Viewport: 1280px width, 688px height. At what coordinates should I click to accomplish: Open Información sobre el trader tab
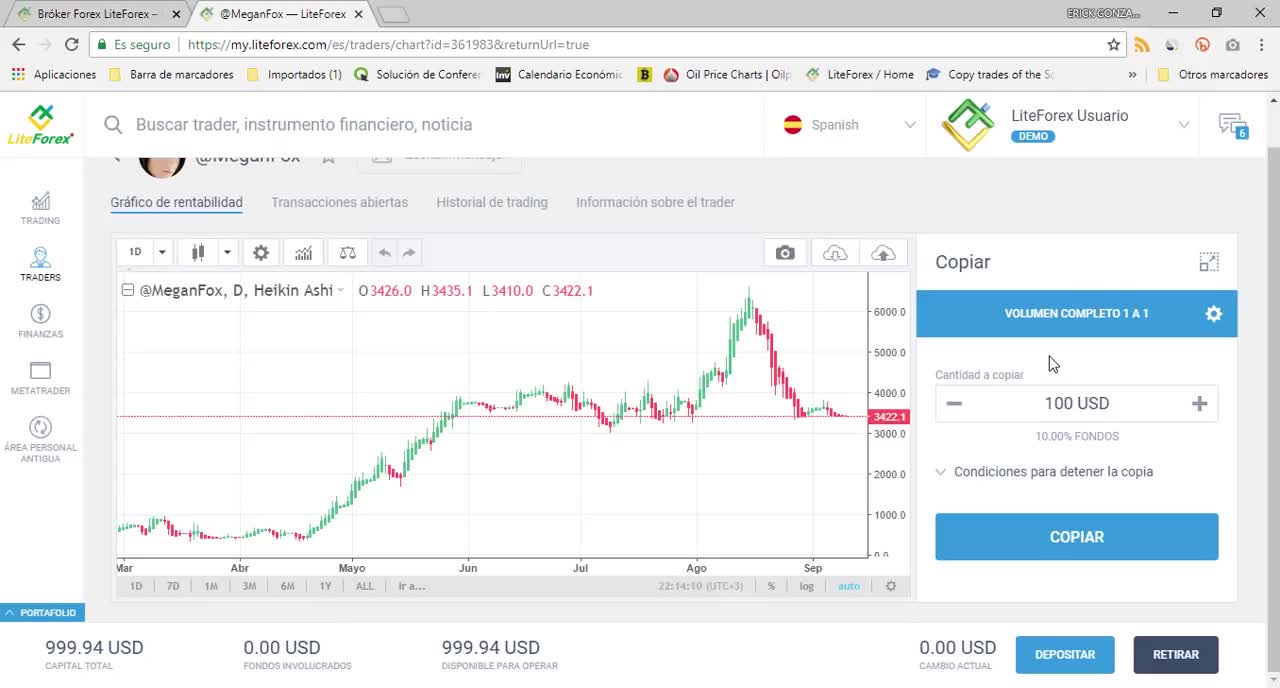(x=655, y=202)
